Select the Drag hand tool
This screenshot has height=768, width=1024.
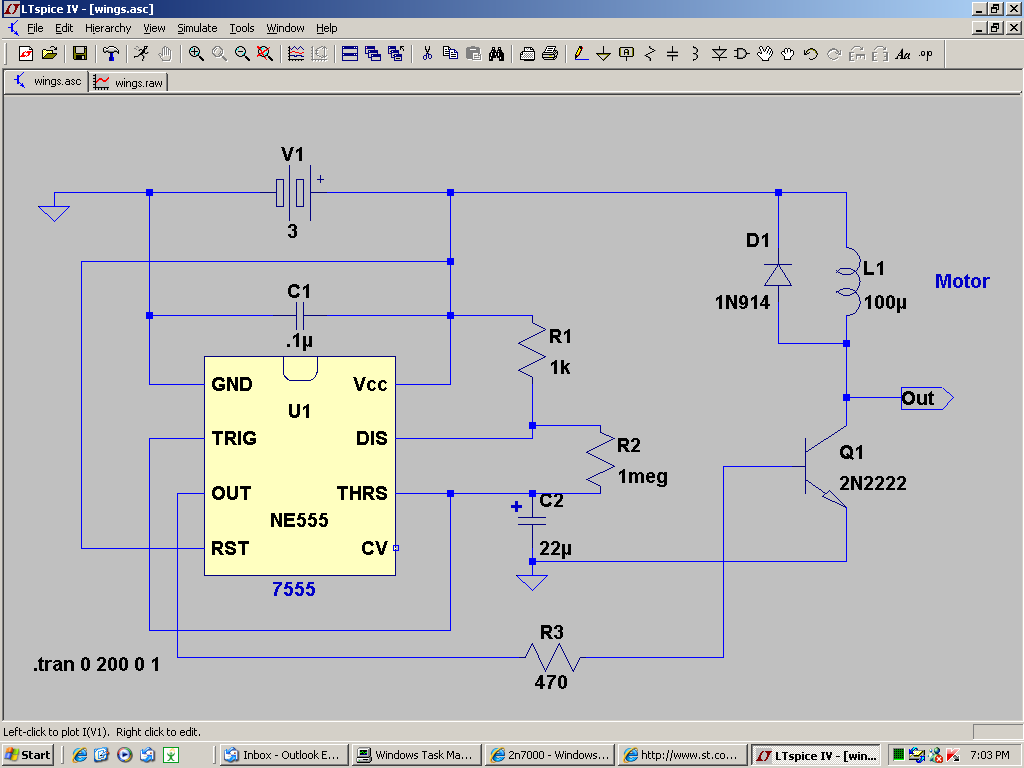[788, 54]
